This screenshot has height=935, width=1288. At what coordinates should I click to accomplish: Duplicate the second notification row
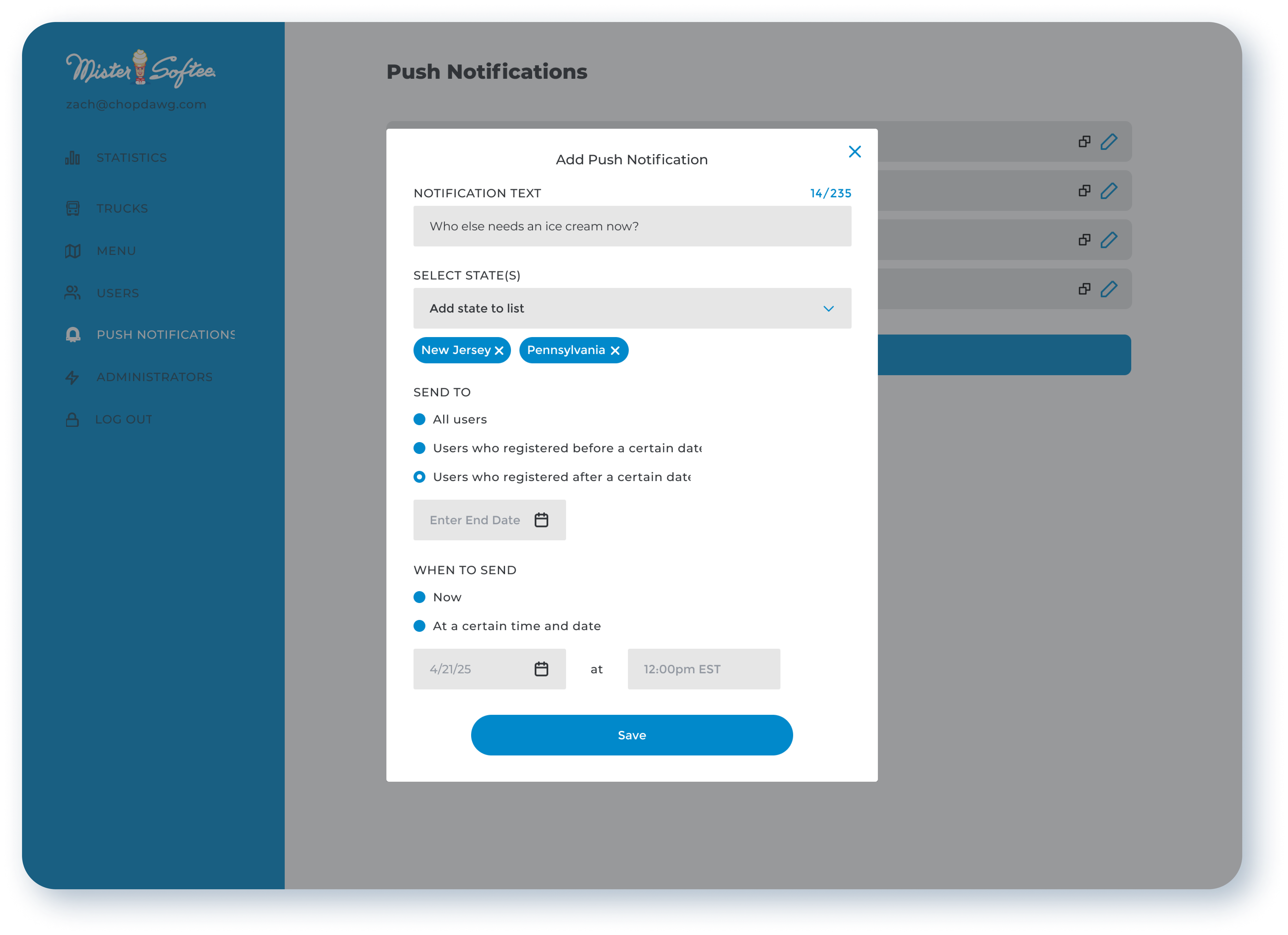point(1084,191)
